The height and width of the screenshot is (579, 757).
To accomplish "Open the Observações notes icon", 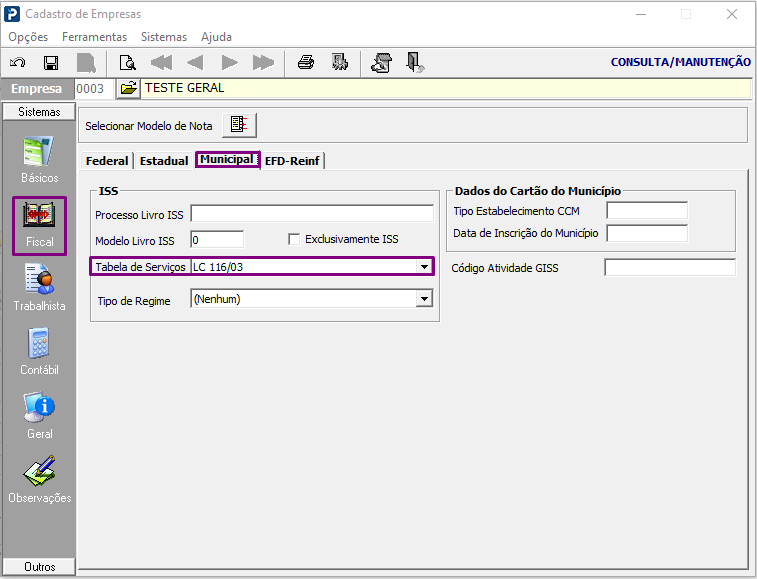I will pyautogui.click(x=40, y=479).
